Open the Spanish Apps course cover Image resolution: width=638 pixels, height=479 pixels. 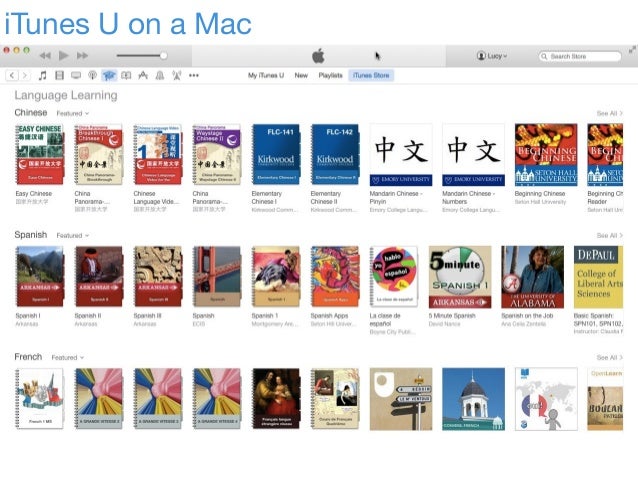tap(334, 276)
